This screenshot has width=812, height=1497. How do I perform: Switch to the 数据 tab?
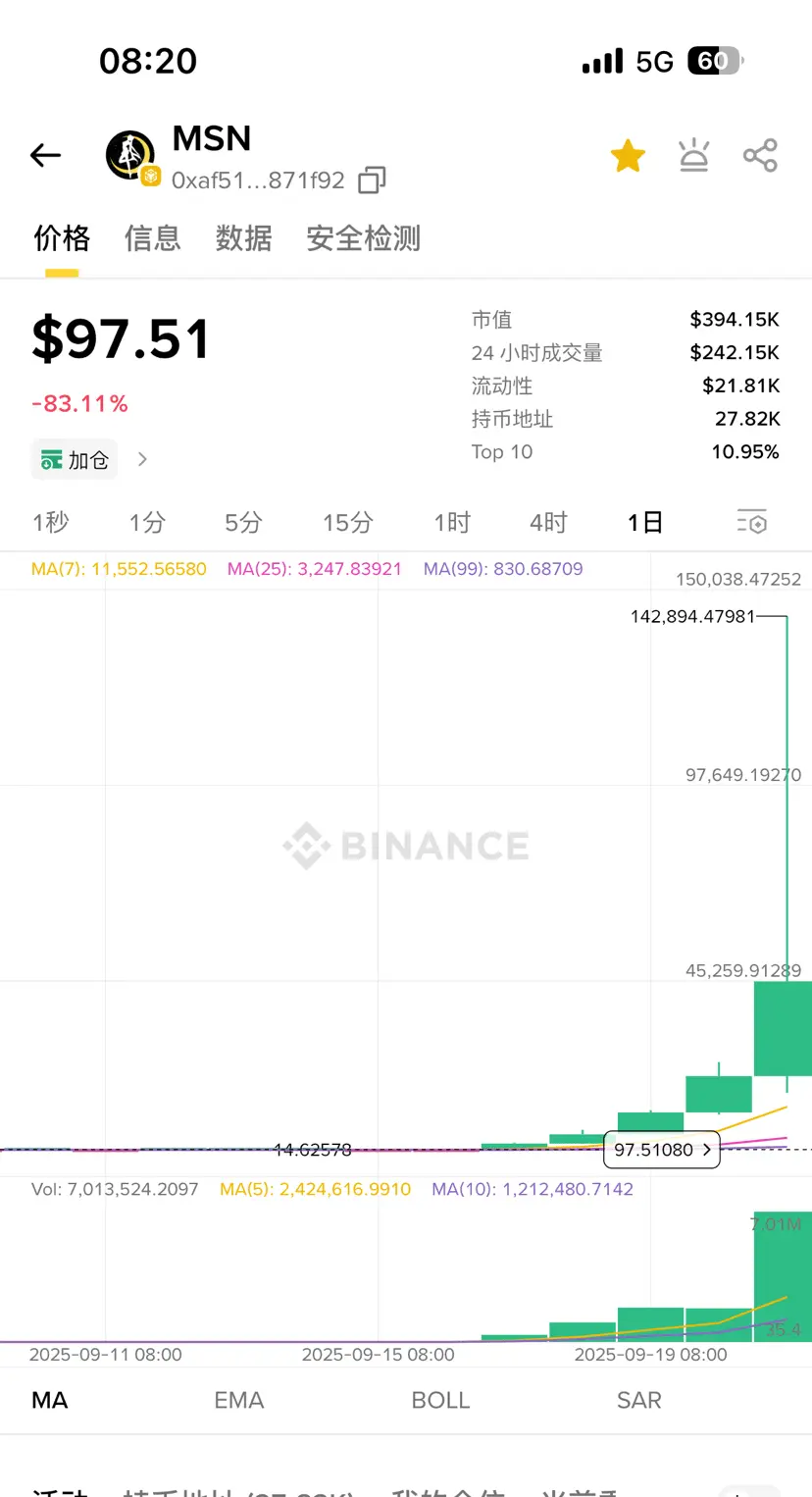[244, 238]
